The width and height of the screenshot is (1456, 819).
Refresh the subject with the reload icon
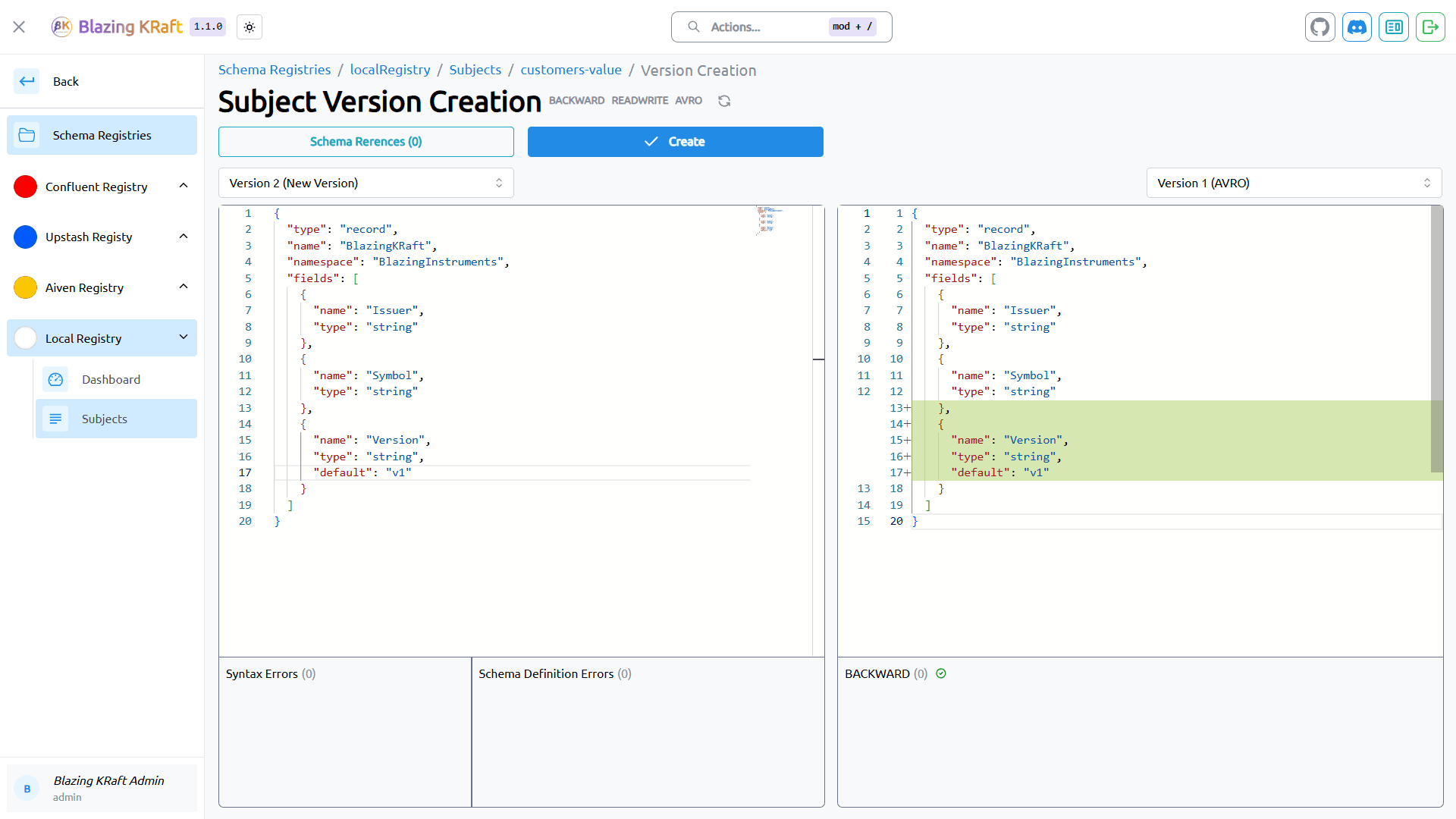coord(724,101)
